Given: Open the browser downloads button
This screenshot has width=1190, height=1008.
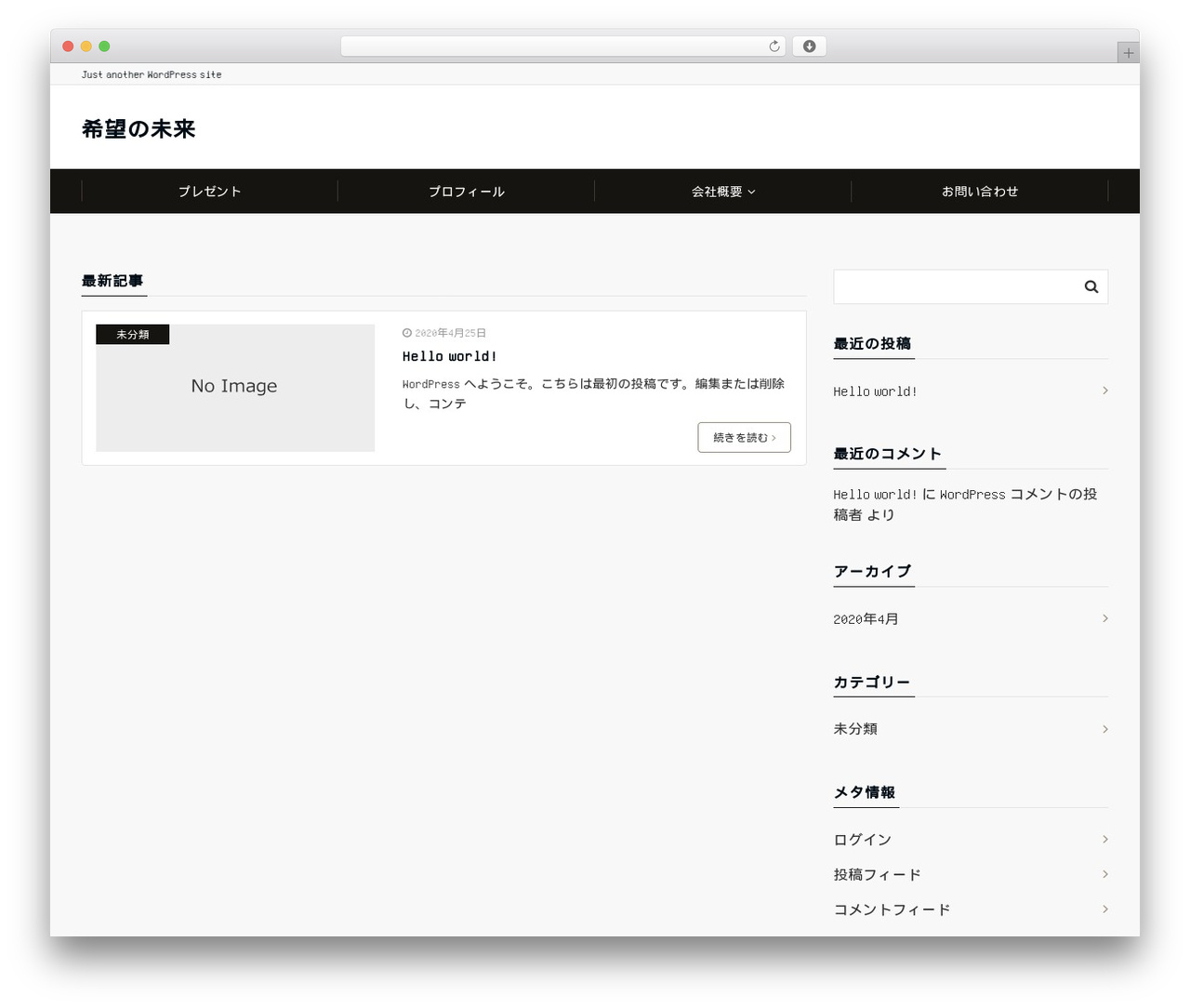Looking at the screenshot, I should (x=809, y=46).
